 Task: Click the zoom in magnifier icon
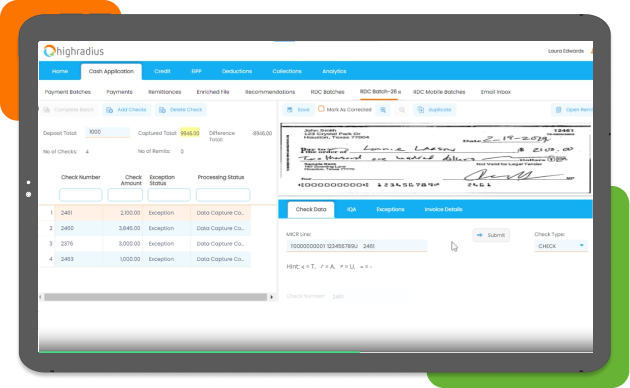[x=383, y=110]
